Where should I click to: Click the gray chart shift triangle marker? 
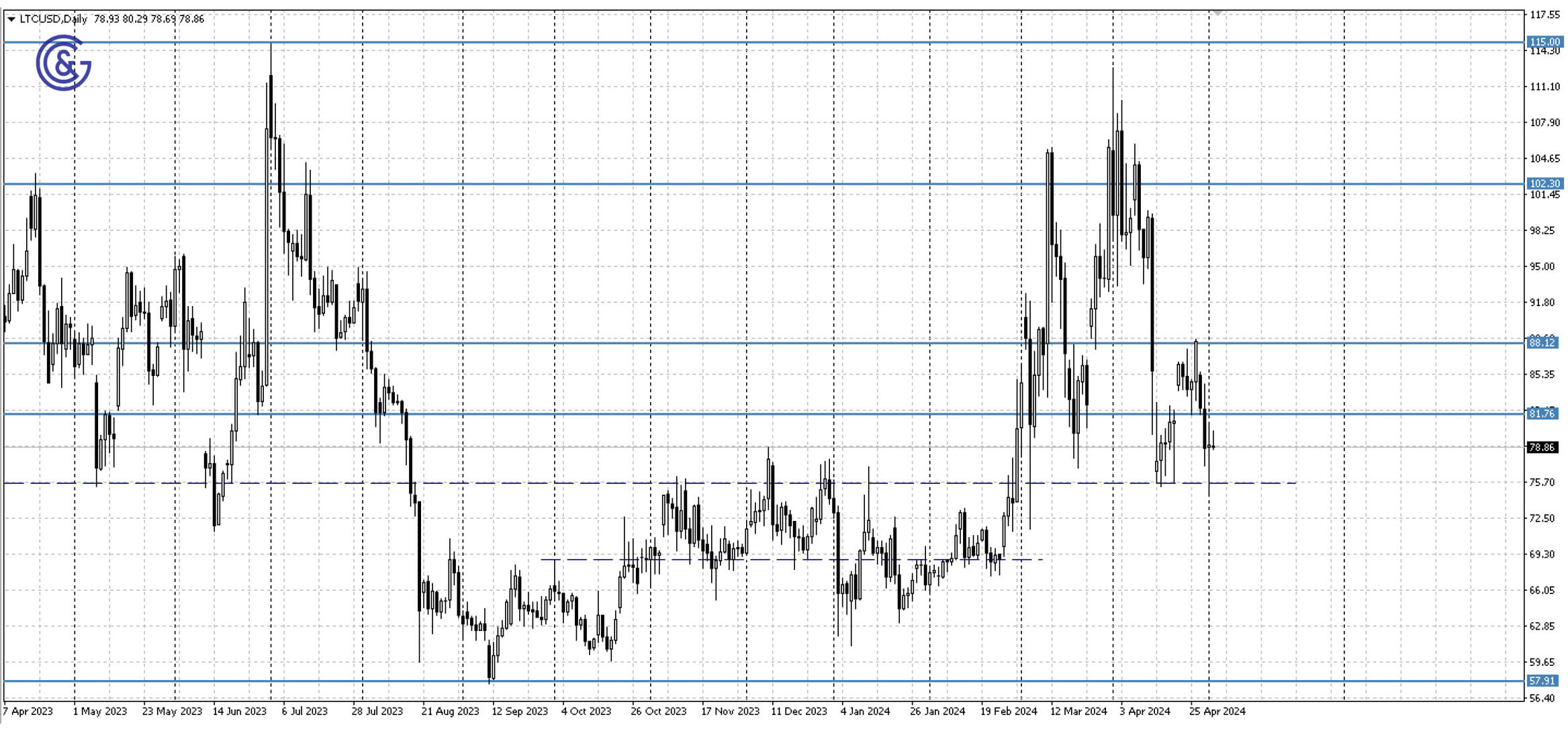(x=1217, y=13)
